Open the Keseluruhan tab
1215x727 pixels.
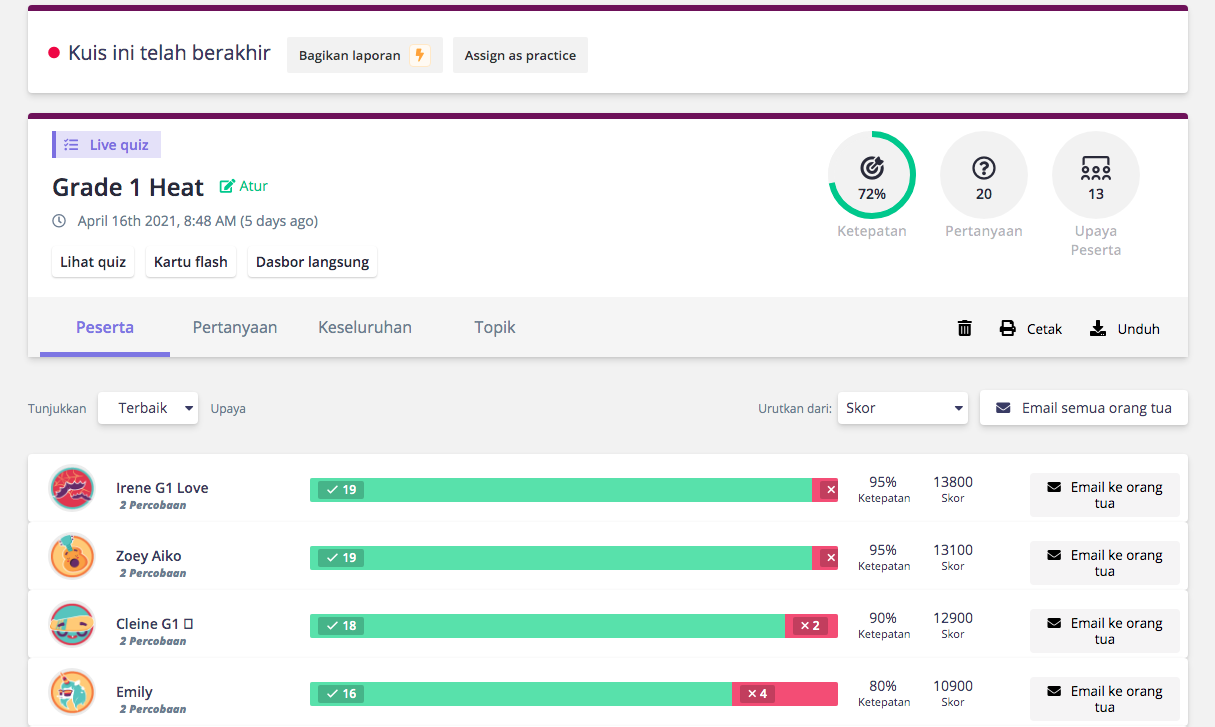365,327
